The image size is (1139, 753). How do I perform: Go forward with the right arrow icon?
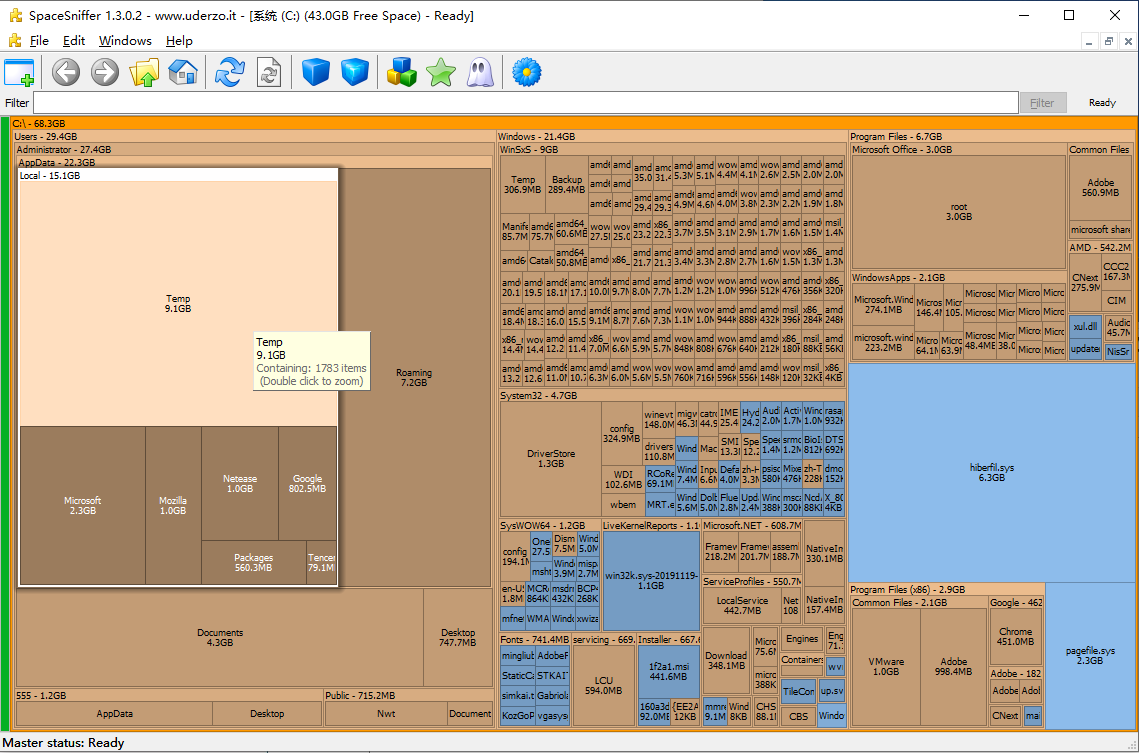(105, 72)
